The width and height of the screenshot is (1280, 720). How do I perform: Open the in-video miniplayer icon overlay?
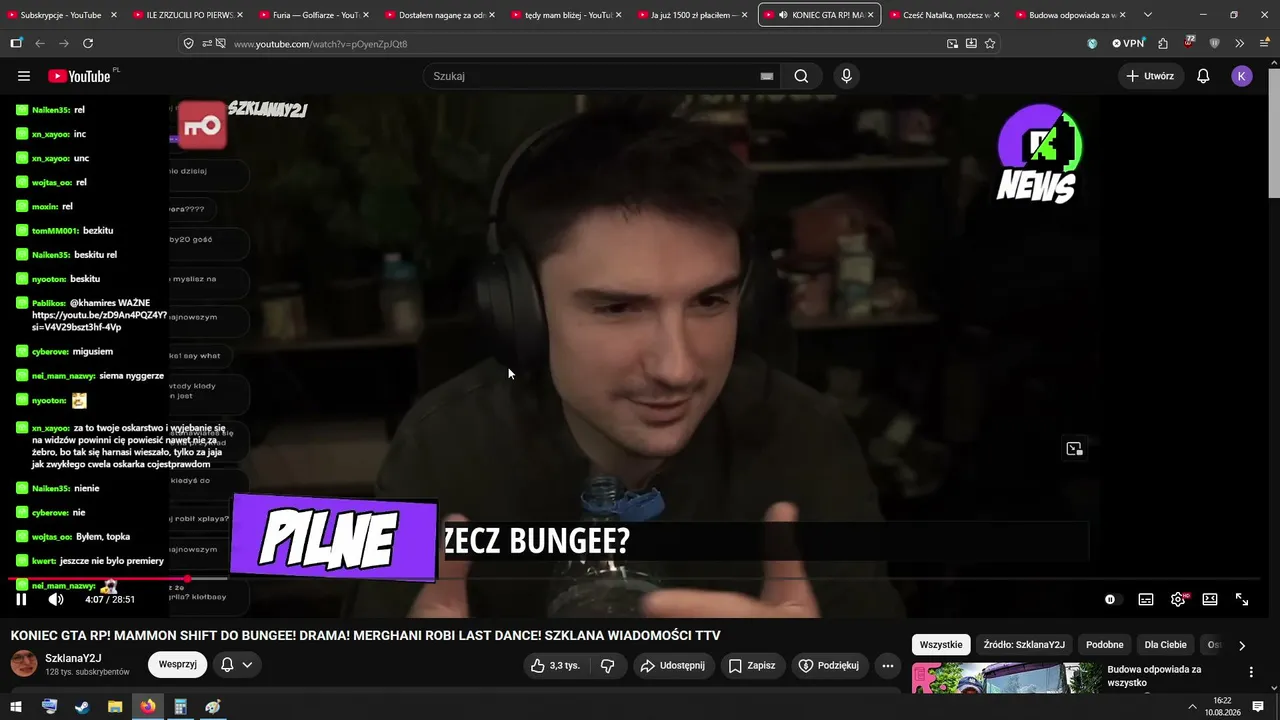[x=1074, y=449]
